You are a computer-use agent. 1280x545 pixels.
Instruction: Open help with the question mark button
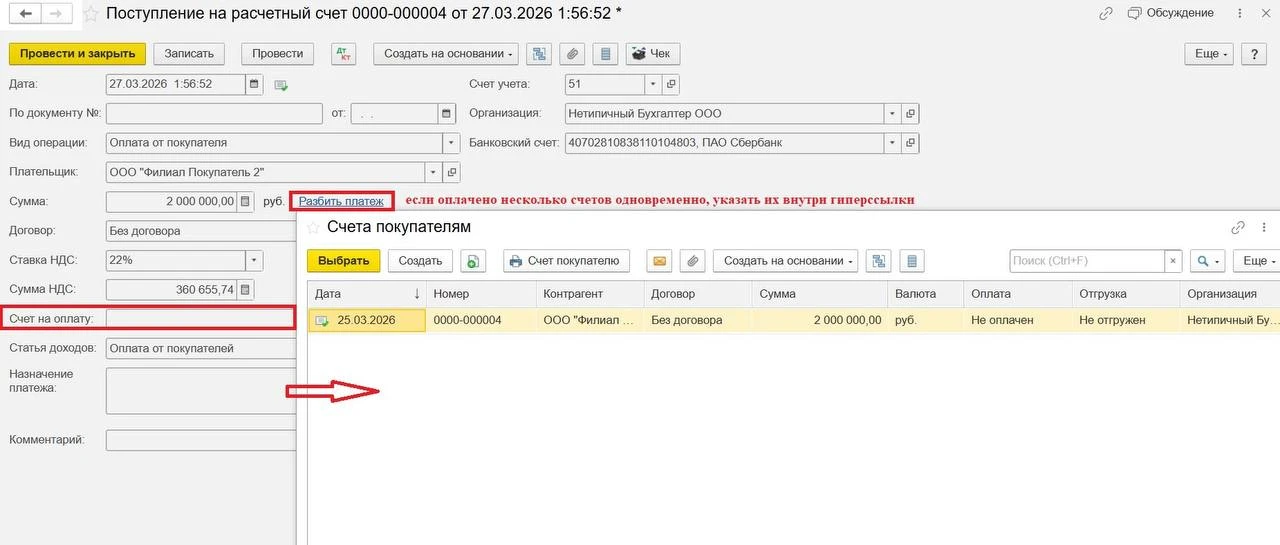[1254, 54]
